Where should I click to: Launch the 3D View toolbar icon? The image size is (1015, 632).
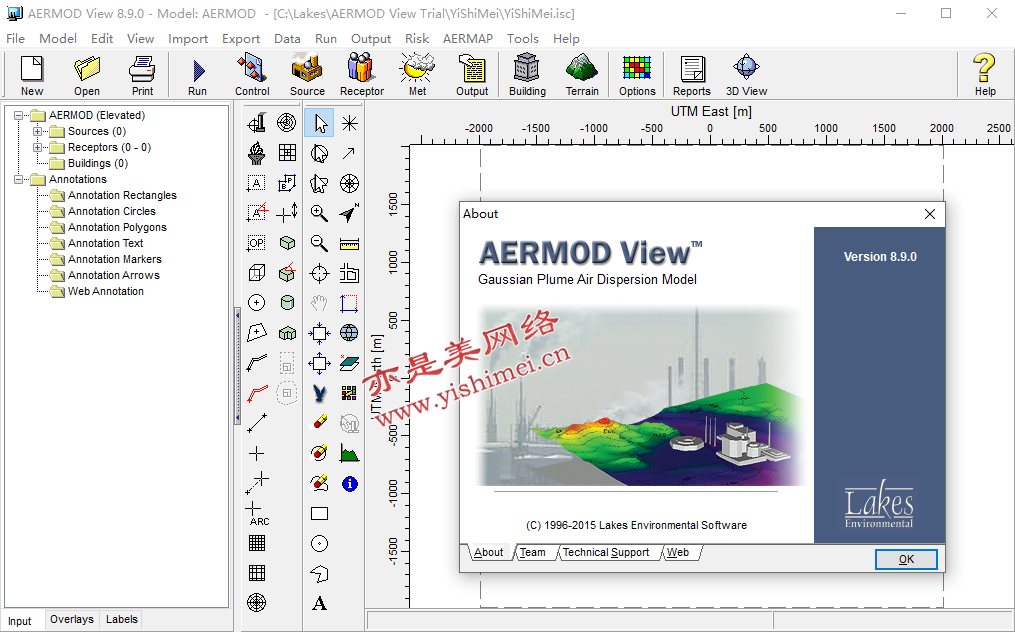coord(746,75)
